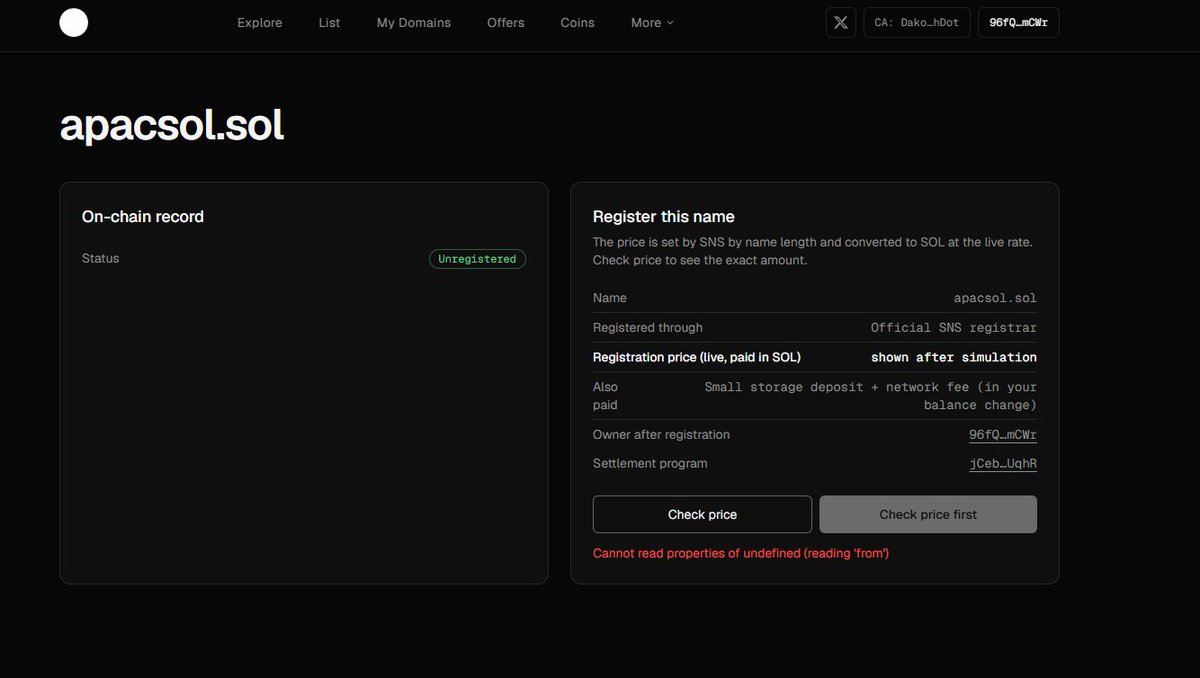
Task: Click the greyed Check price first button
Action: tap(928, 514)
